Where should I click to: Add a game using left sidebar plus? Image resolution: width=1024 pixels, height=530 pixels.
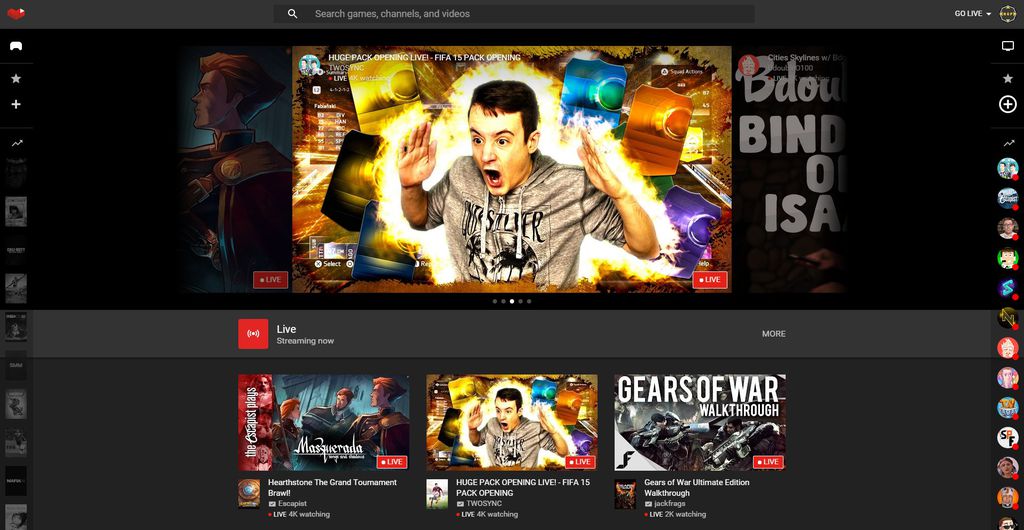[16, 104]
